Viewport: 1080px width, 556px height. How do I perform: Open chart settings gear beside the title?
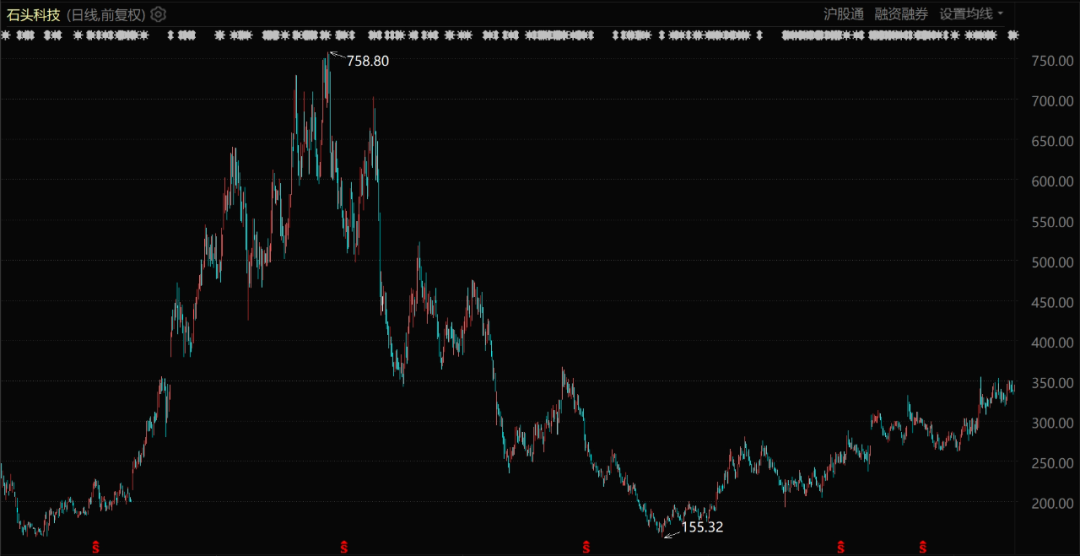click(159, 14)
